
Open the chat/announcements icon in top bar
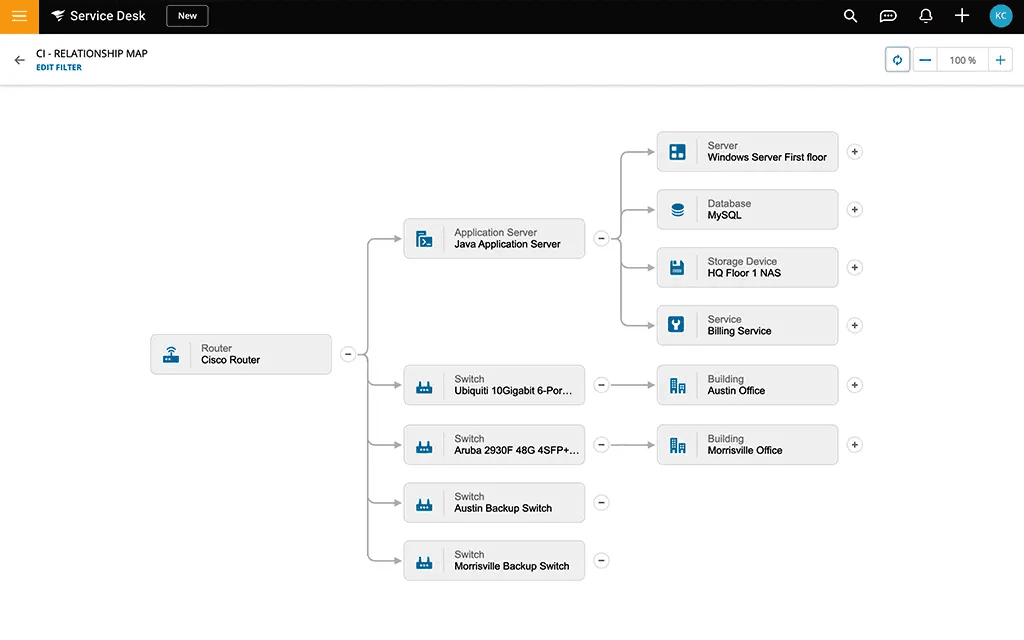[888, 16]
